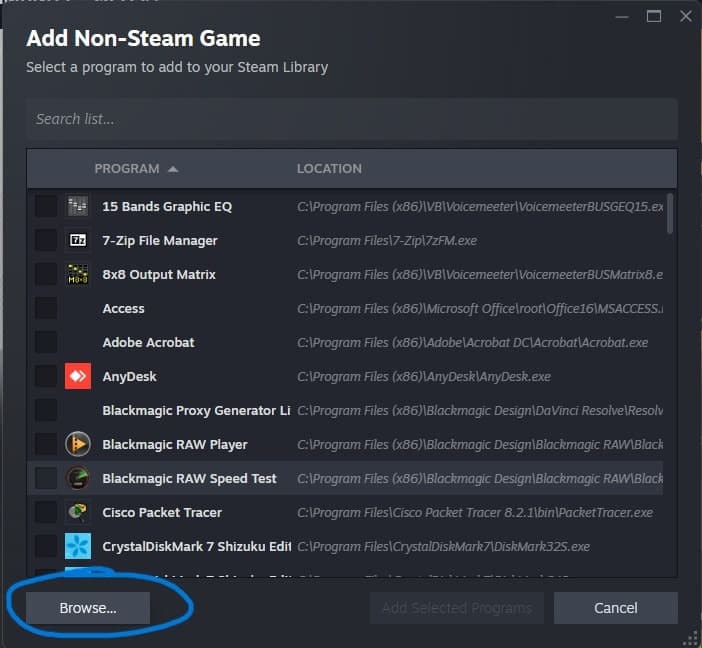Select the Access program name
This screenshot has width=702, height=648.
point(124,309)
